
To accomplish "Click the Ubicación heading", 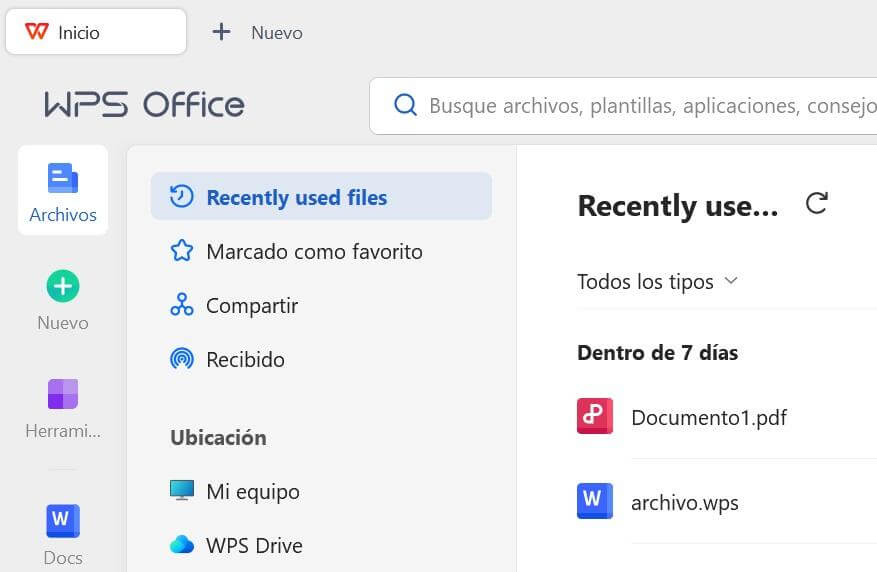I will (218, 437).
